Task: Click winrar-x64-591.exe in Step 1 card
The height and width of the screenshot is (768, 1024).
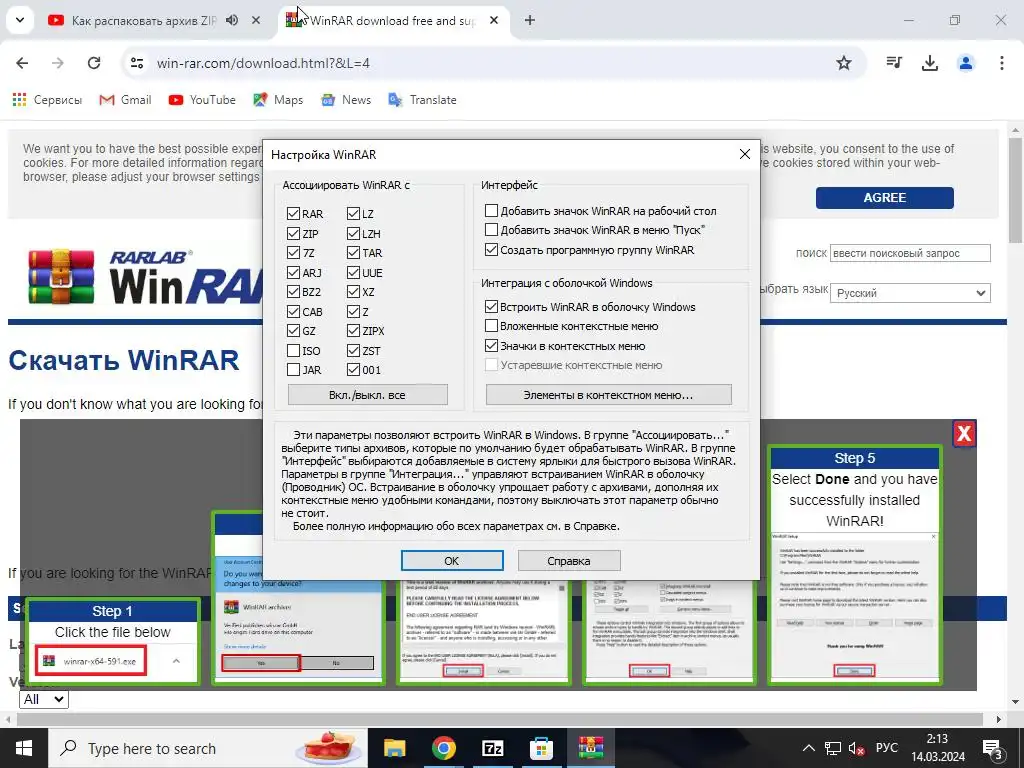Action: pos(91,661)
